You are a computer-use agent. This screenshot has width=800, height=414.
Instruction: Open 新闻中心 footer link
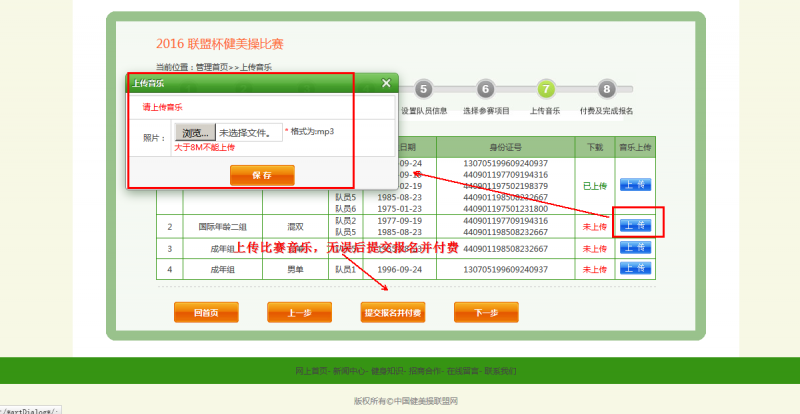click(x=347, y=371)
